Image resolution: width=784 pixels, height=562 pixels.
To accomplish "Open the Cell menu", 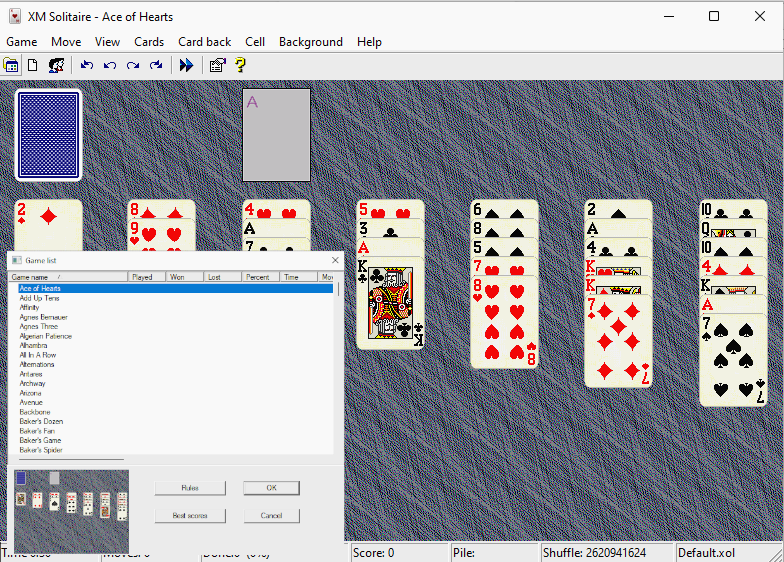I will click(x=255, y=42).
